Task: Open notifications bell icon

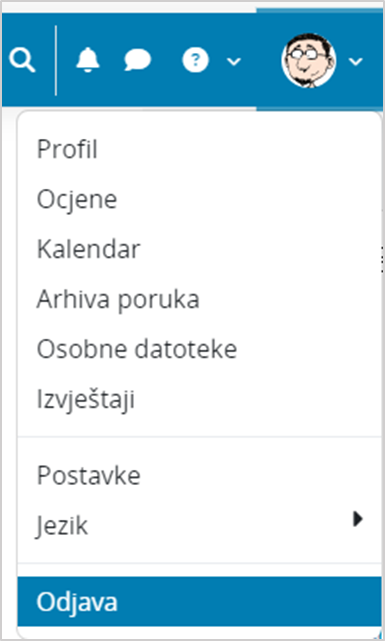Action: pyautogui.click(x=88, y=60)
